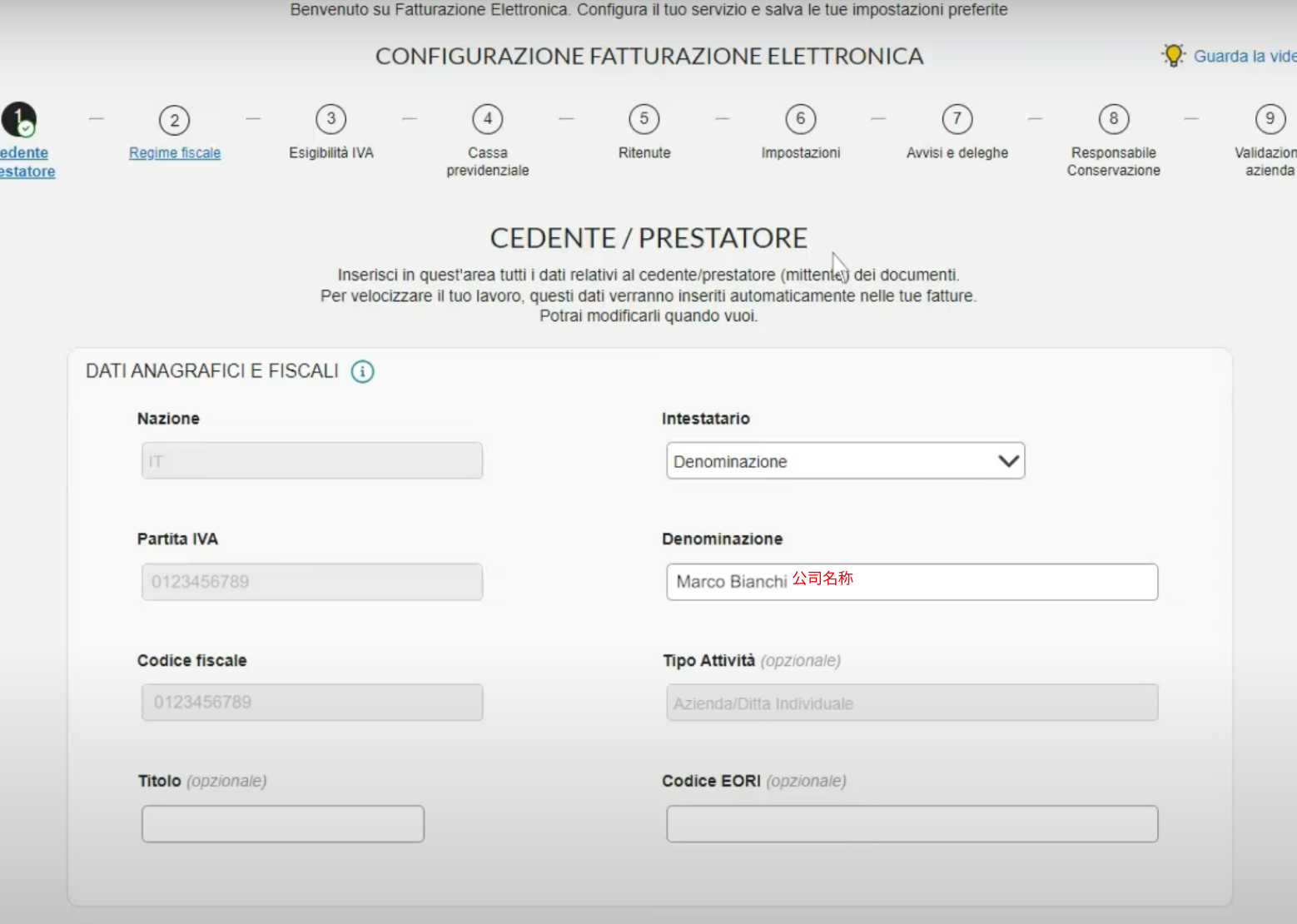Viewport: 1297px width, 924px height.
Task: Select step 8 Responsabile Conservazione circle
Action: point(1113,119)
